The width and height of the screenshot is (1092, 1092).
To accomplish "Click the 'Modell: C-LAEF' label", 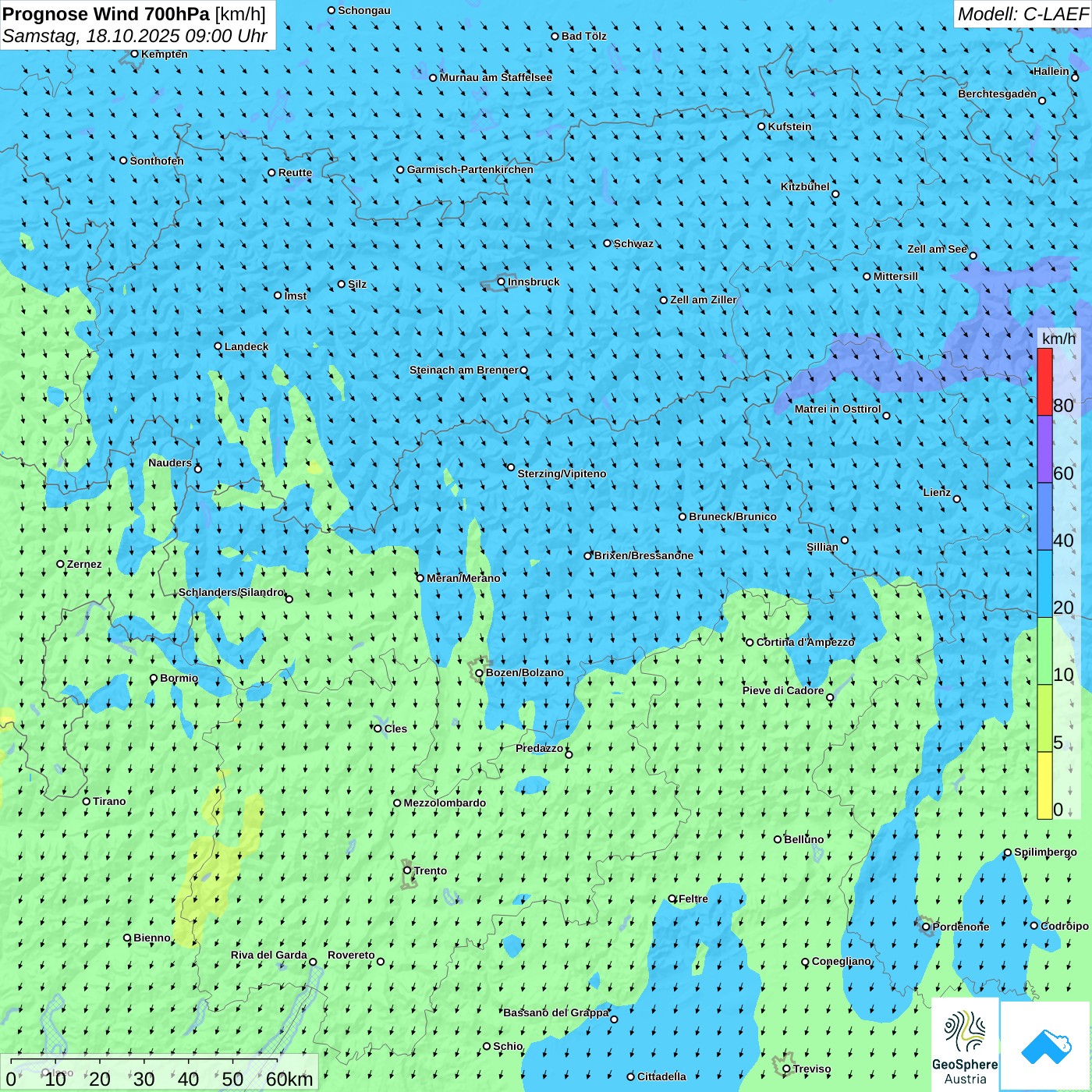I will (x=1023, y=14).
